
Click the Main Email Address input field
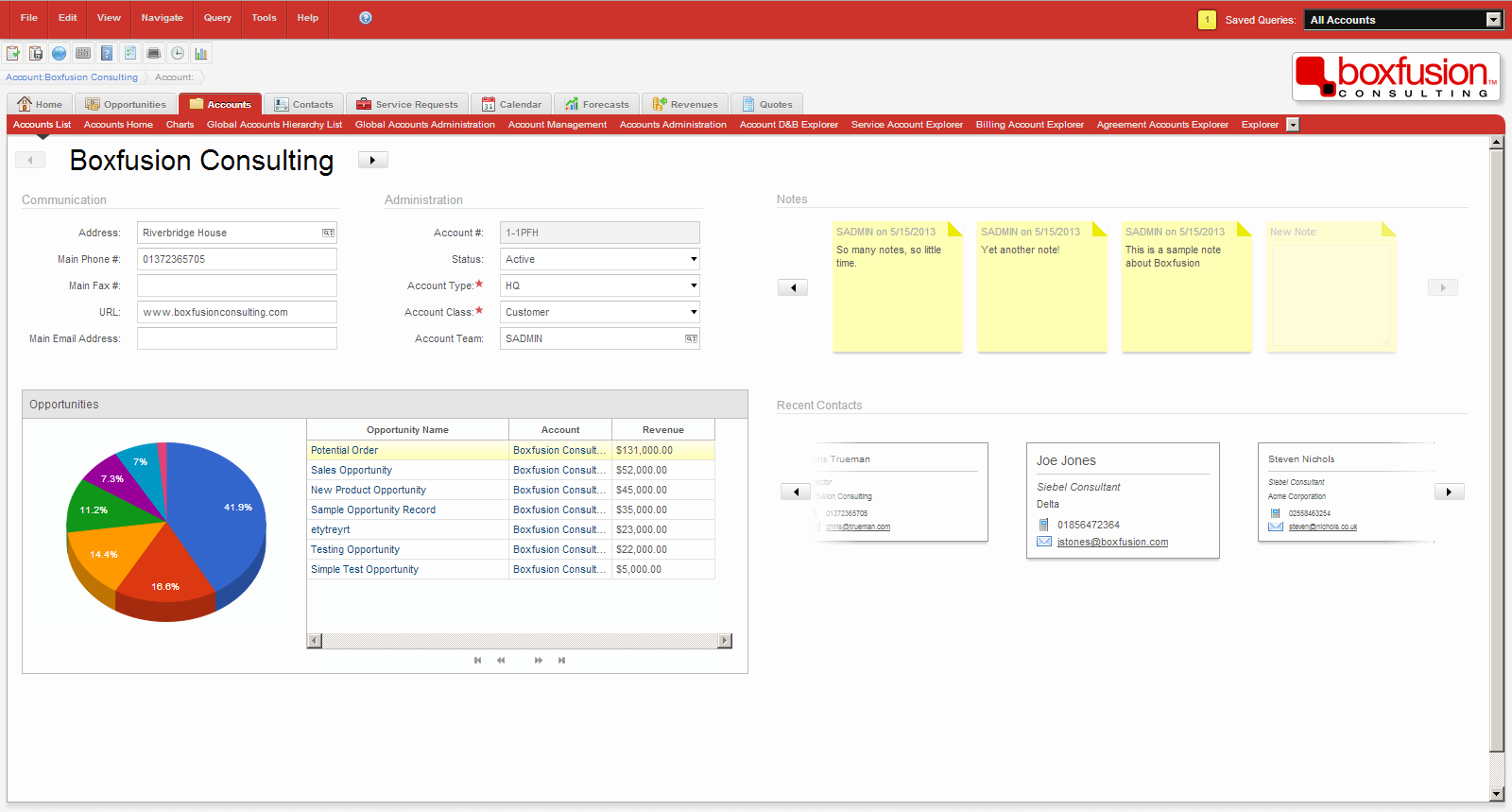237,338
